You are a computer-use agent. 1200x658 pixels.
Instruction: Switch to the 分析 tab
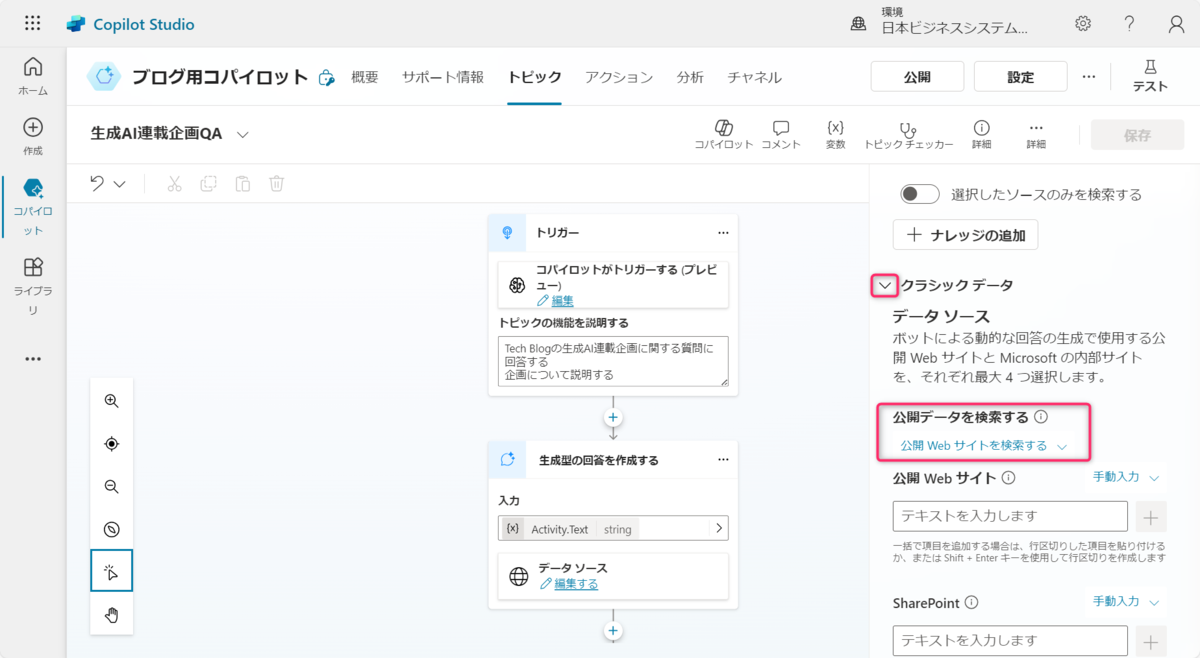pyautogui.click(x=690, y=77)
